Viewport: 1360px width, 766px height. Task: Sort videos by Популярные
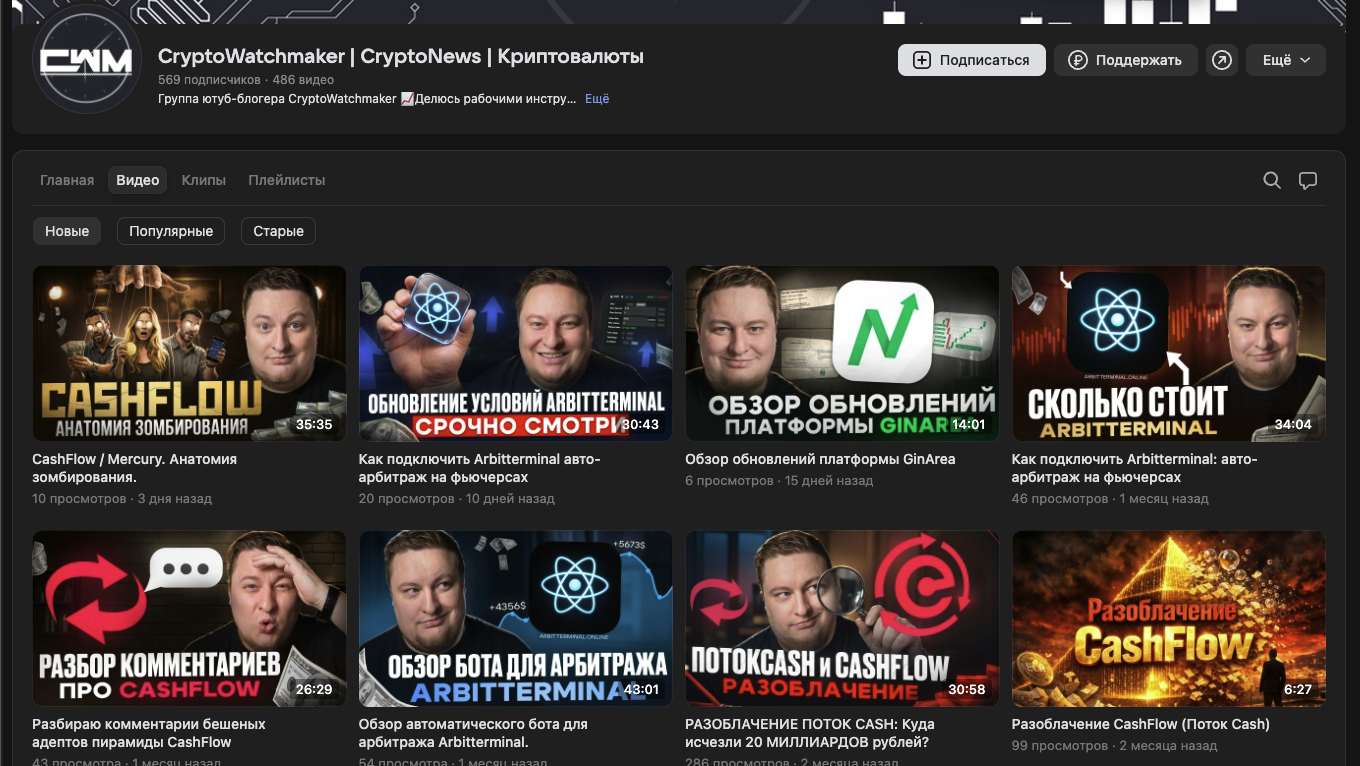pos(171,231)
